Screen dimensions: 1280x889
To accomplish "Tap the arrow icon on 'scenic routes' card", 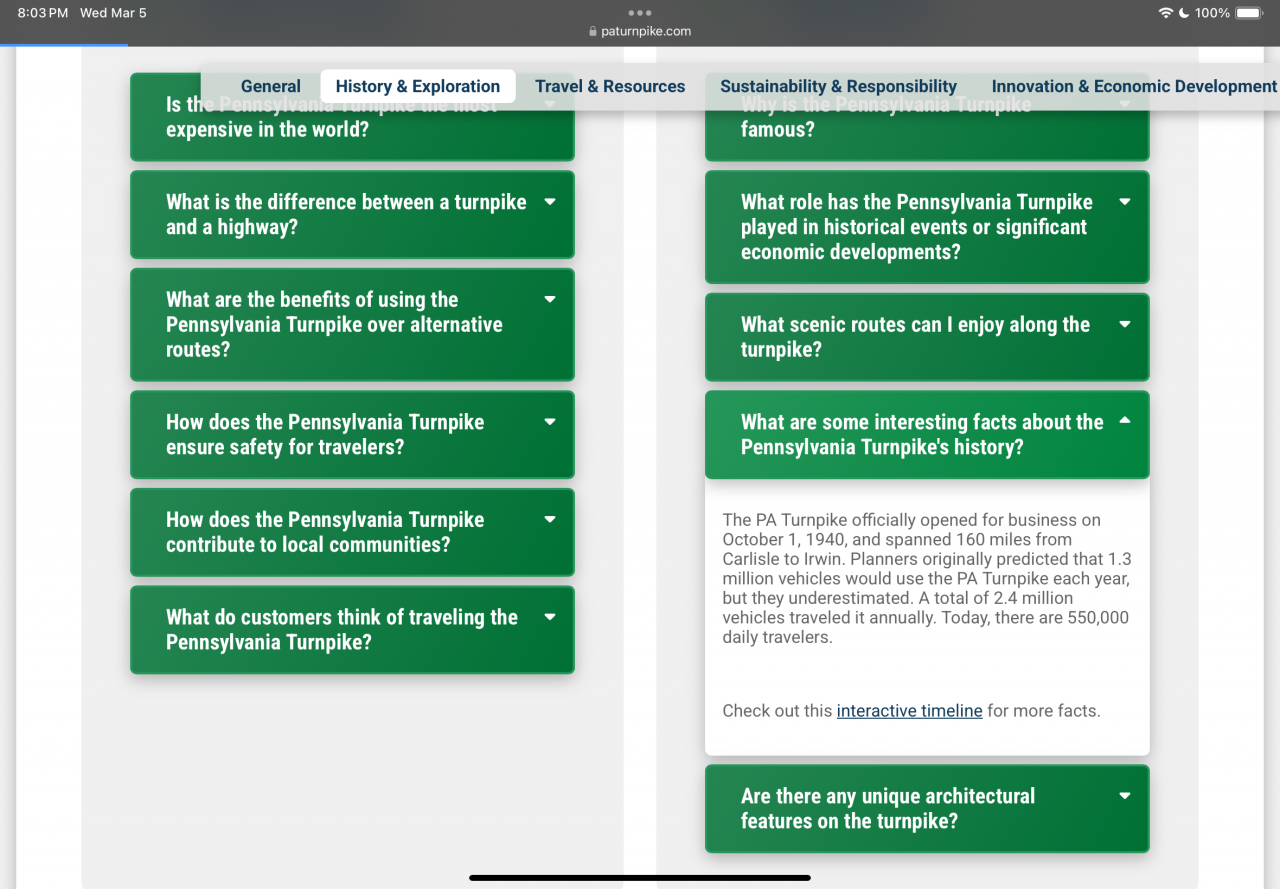I will point(1125,324).
